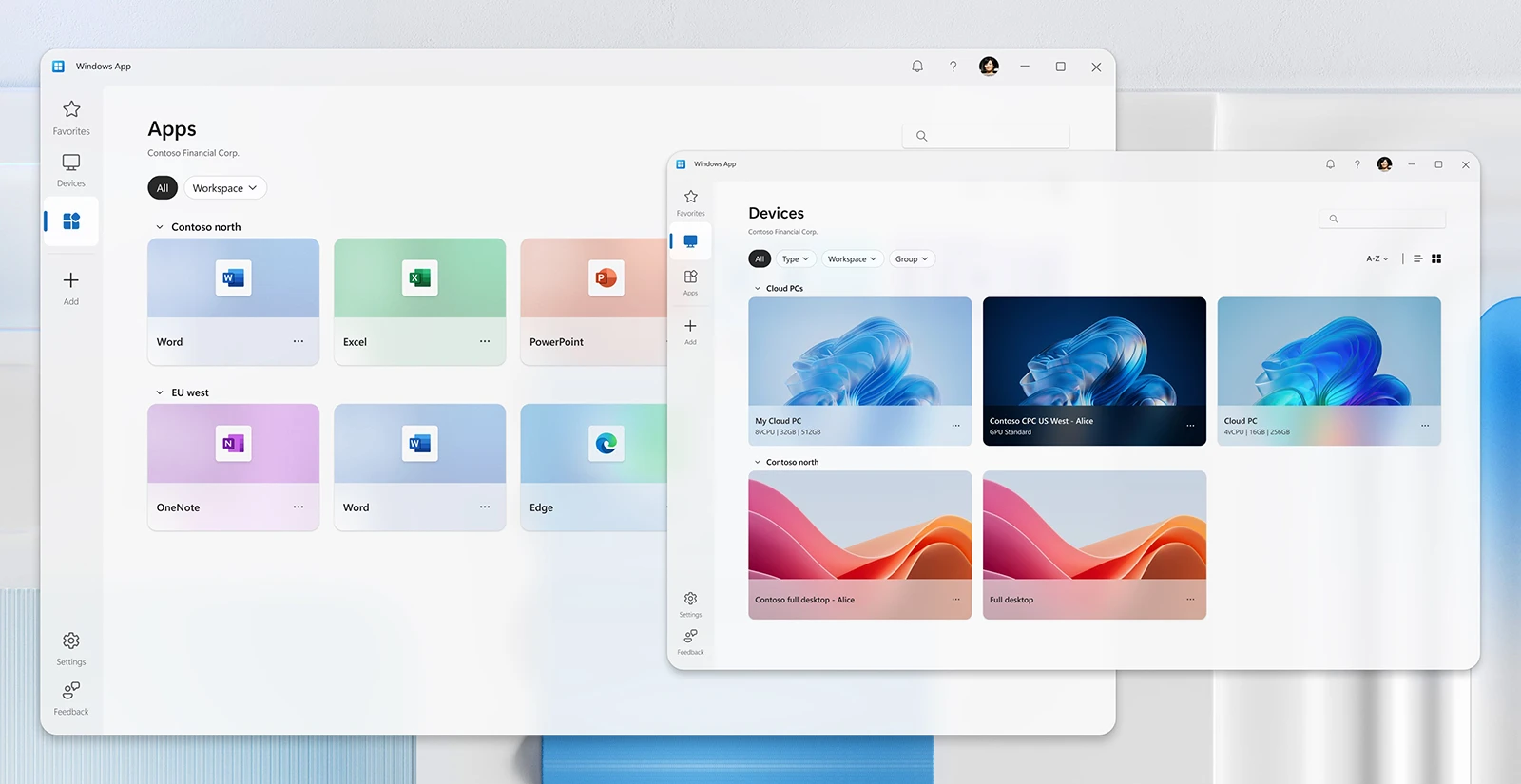Viewport: 1521px width, 784px height.
Task: Open the Word app card under Contoso north
Action: [233, 301]
